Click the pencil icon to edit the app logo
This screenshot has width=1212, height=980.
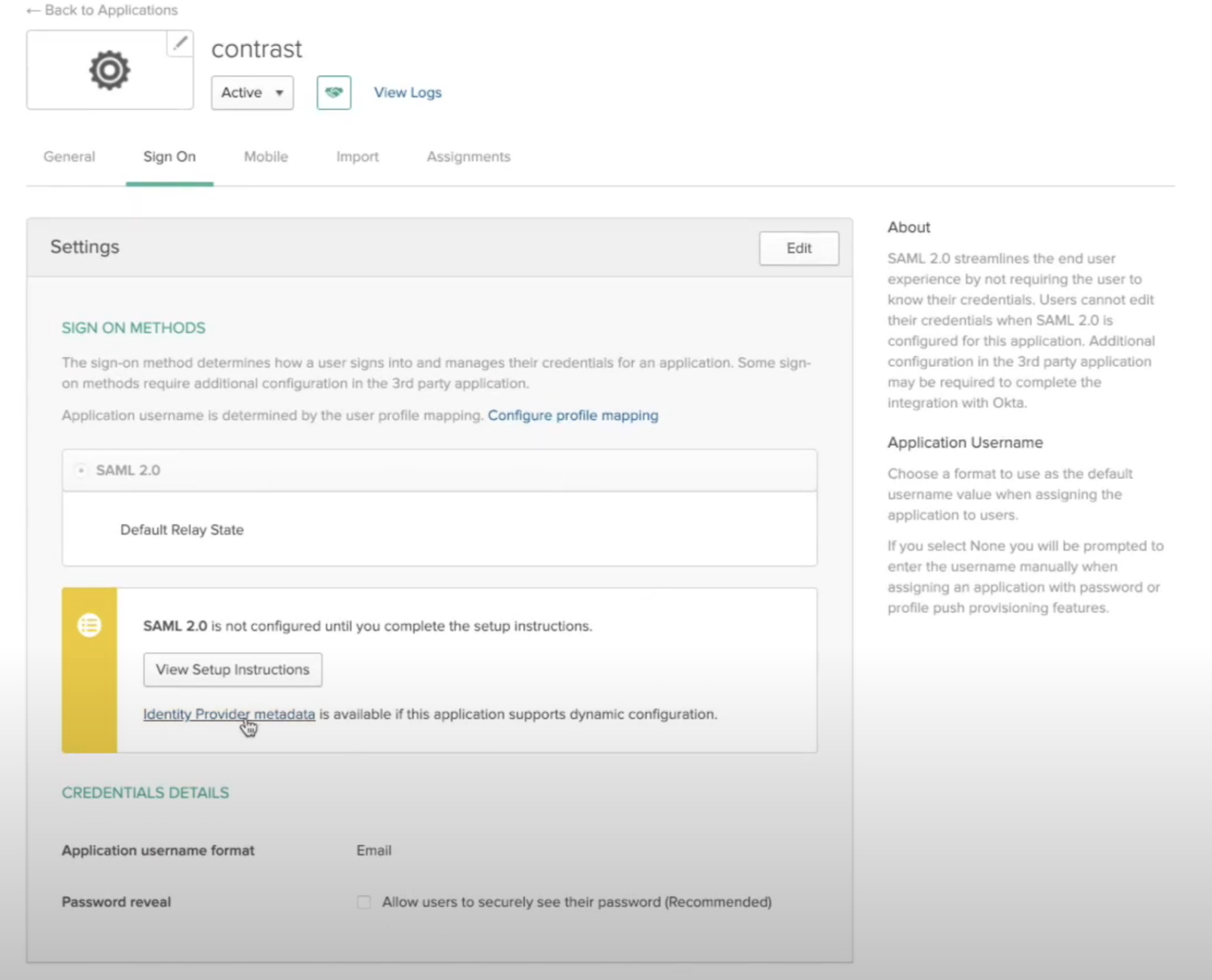tap(179, 43)
